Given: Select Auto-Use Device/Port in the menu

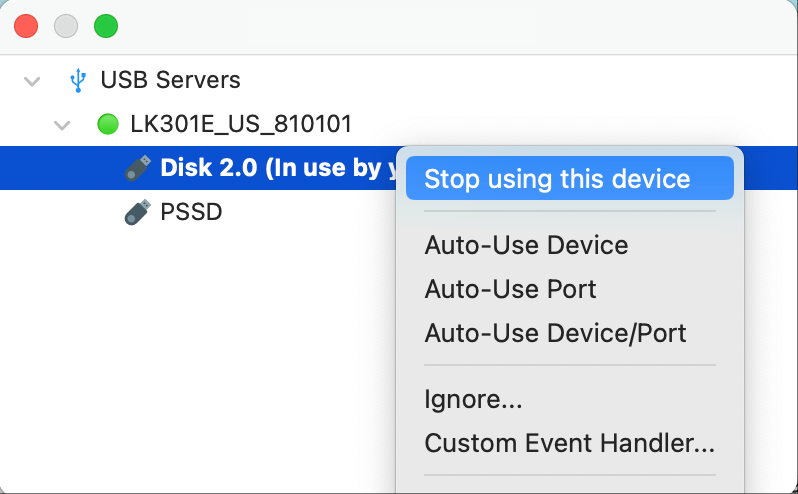Looking at the screenshot, I should 555,333.
